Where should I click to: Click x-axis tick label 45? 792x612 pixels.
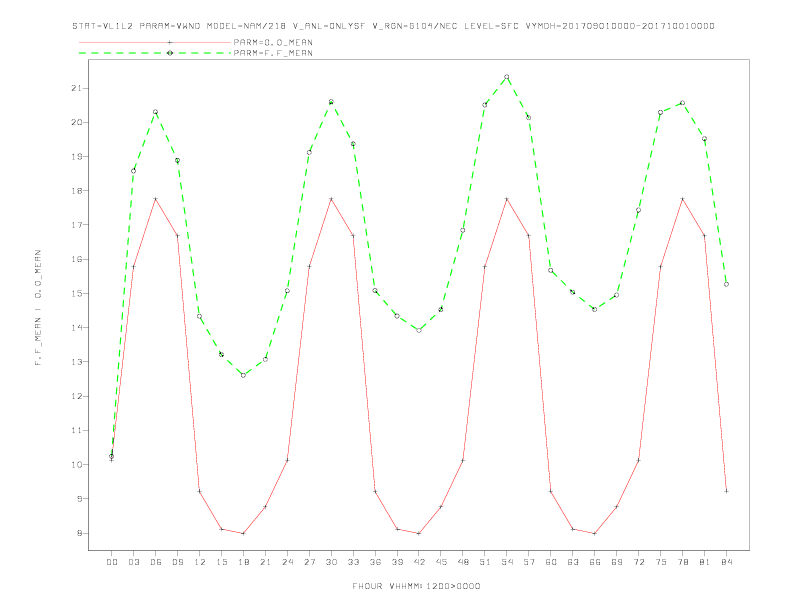(441, 562)
